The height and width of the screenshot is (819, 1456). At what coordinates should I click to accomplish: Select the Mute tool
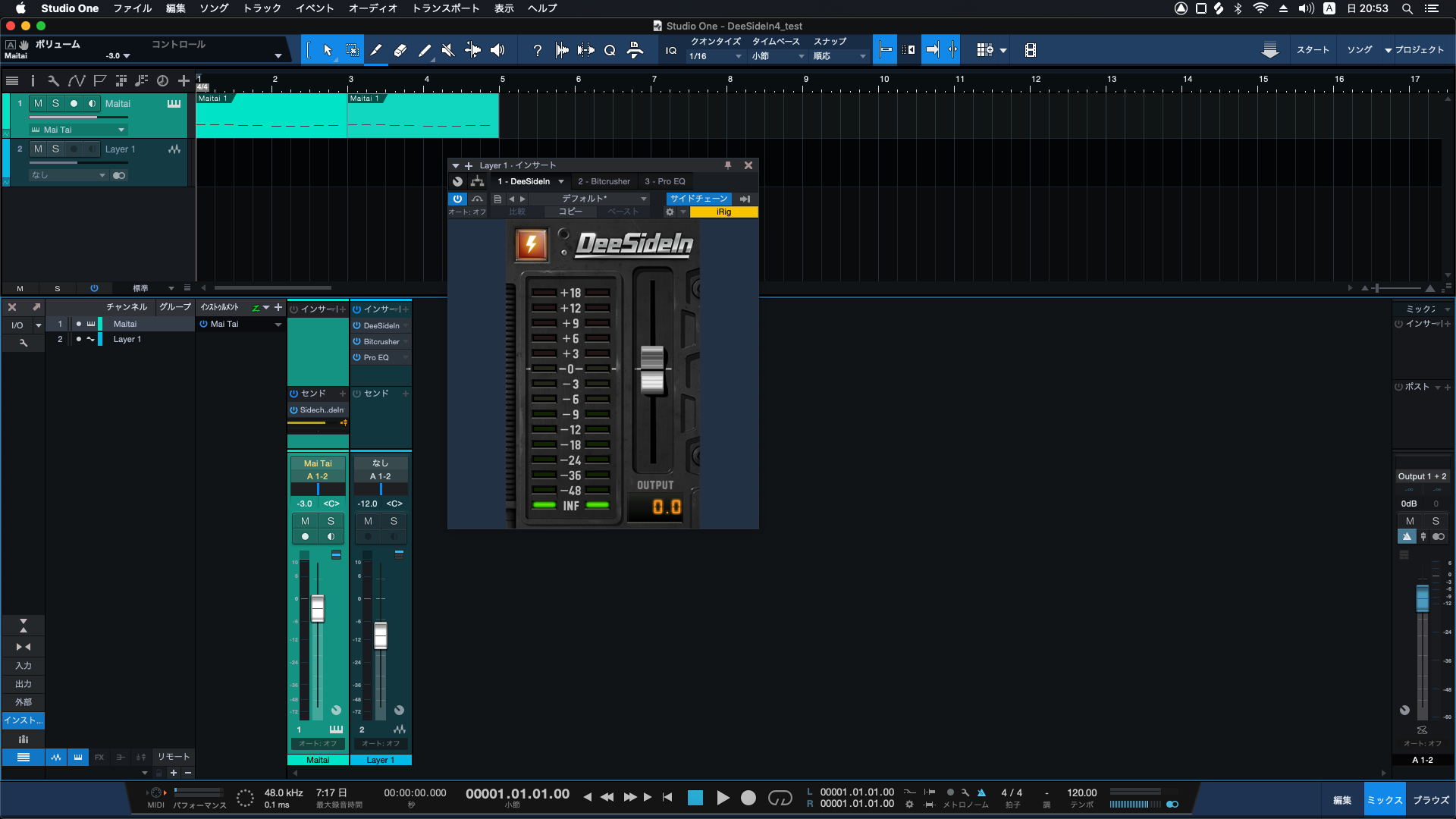click(x=448, y=50)
